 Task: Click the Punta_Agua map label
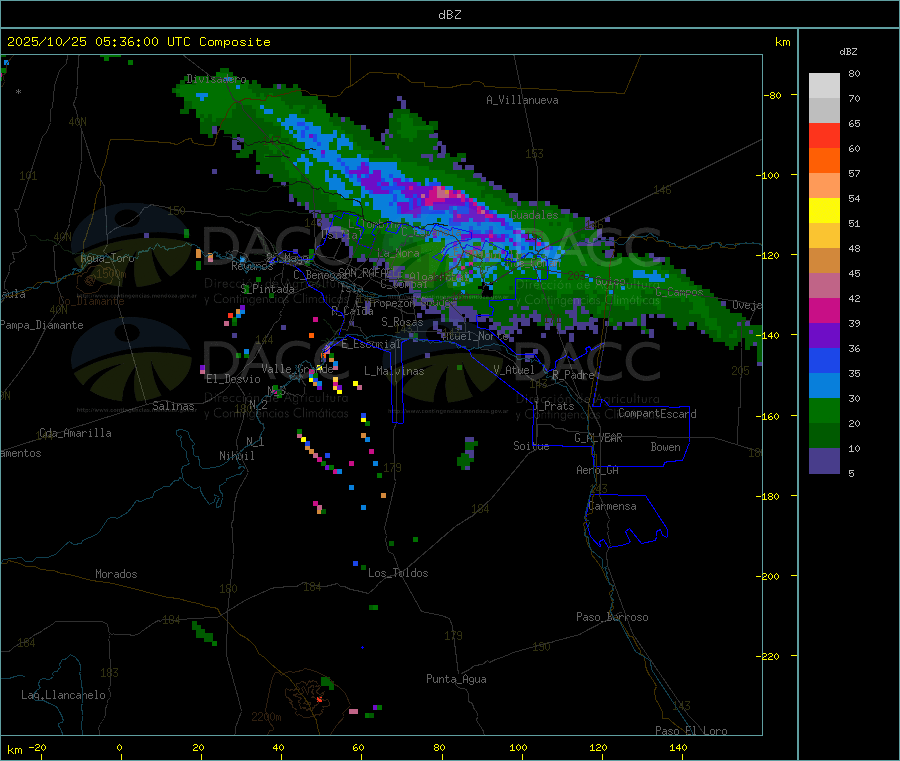click(x=456, y=679)
